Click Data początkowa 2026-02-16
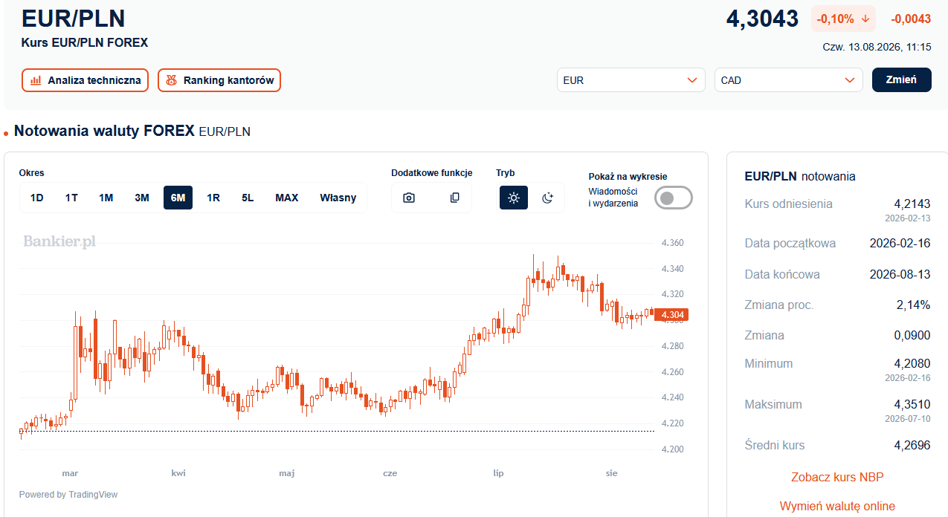 [x=900, y=243]
